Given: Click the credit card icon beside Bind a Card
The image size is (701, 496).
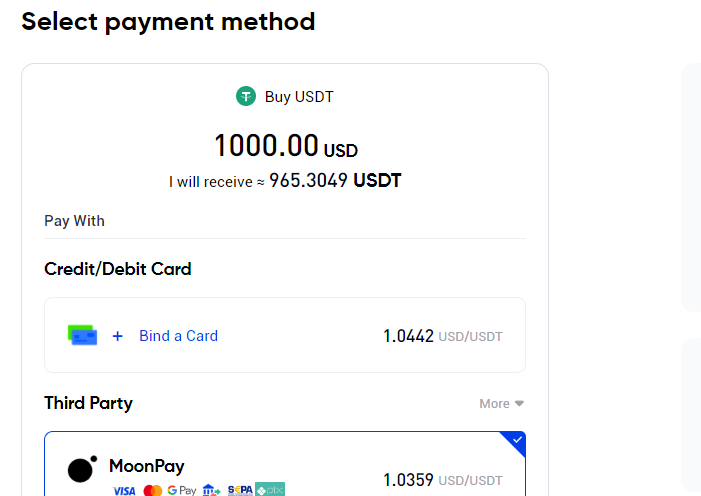Looking at the screenshot, I should point(82,335).
